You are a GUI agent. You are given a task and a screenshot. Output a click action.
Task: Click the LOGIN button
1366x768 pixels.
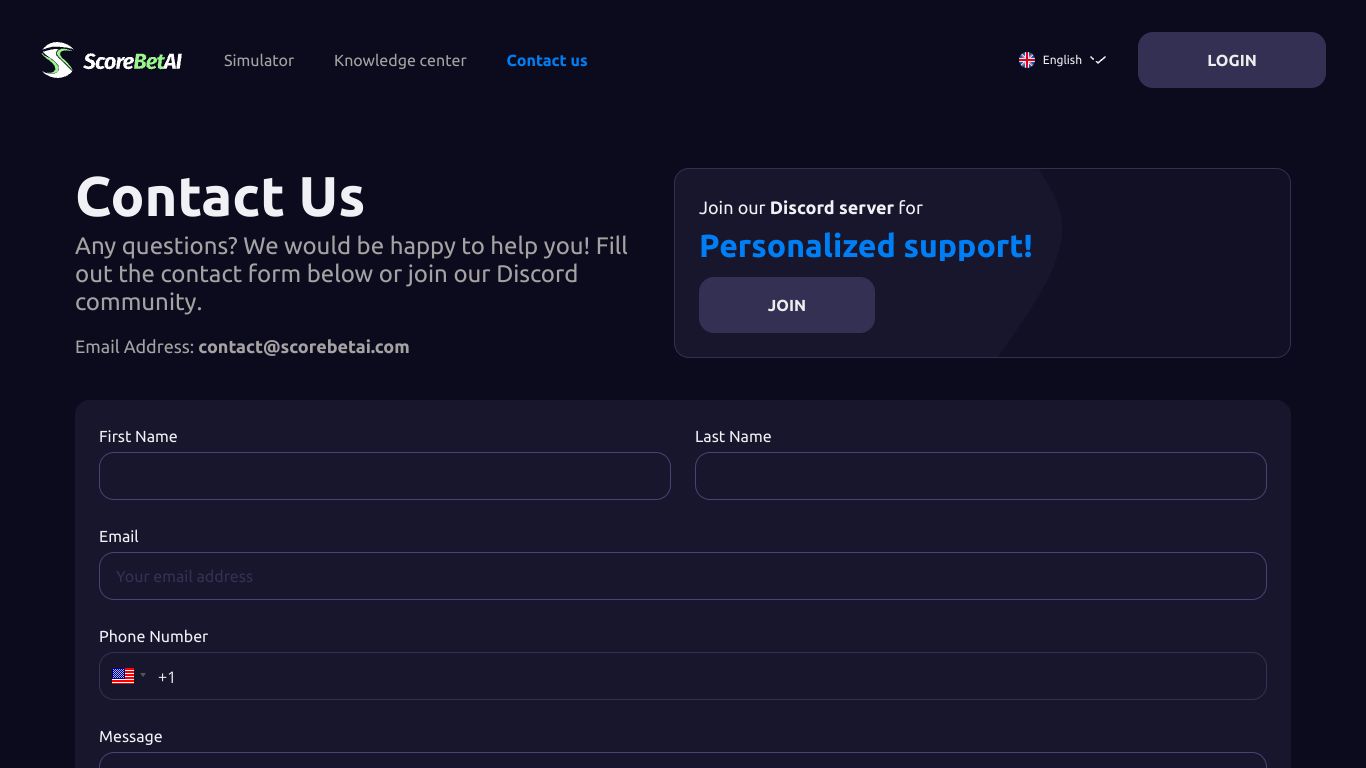(1232, 60)
